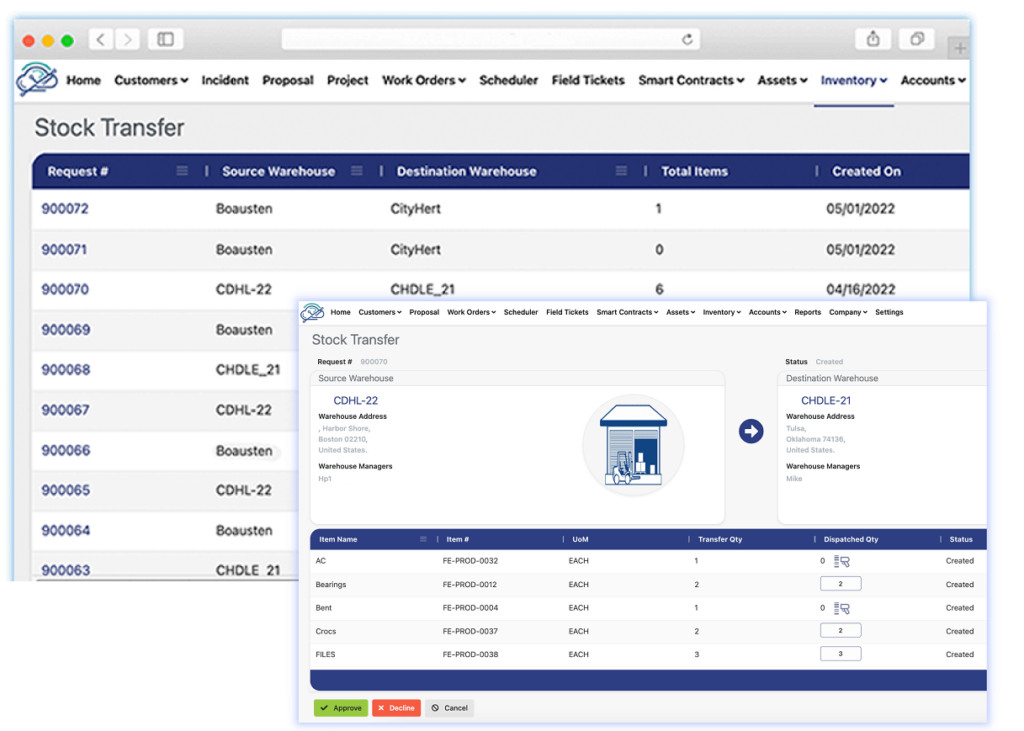This screenshot has height=731, width=1024.
Task: Open Reports in front window menu
Action: [807, 312]
